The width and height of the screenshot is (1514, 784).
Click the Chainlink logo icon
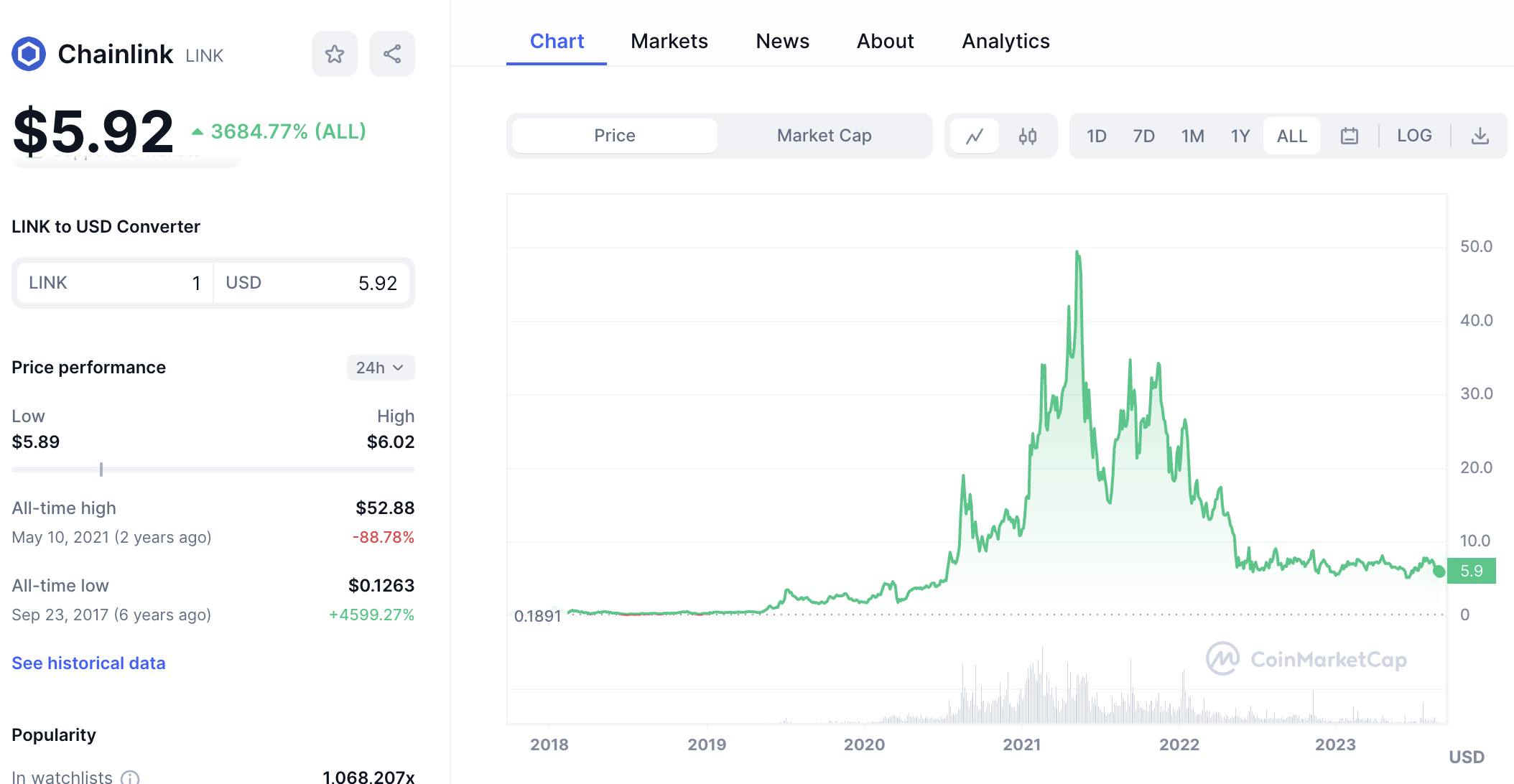(x=29, y=54)
